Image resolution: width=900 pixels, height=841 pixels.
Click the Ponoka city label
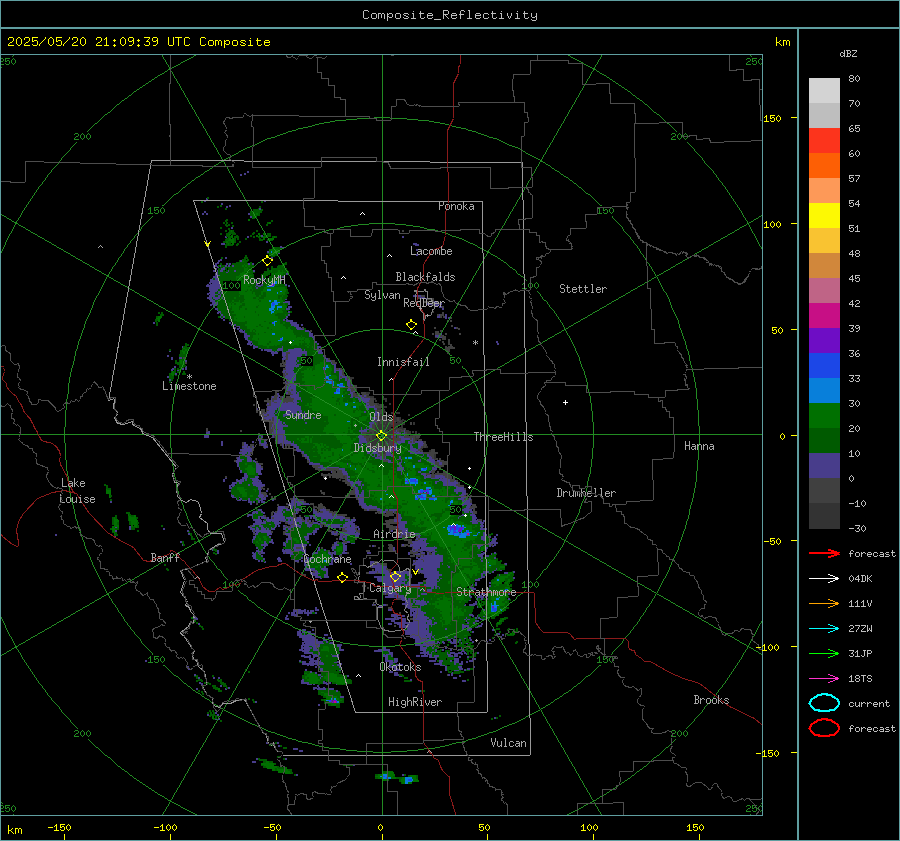[x=456, y=206]
